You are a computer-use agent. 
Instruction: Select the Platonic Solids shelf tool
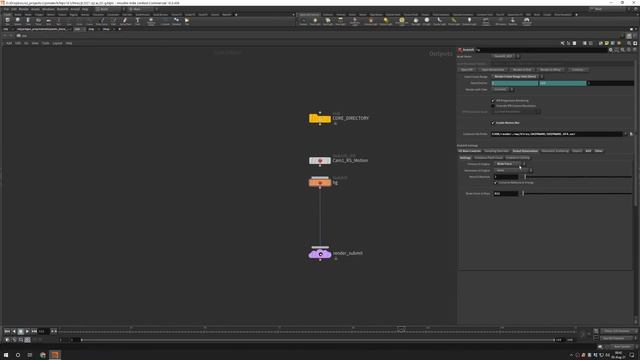pyautogui.click(x=151, y=21)
